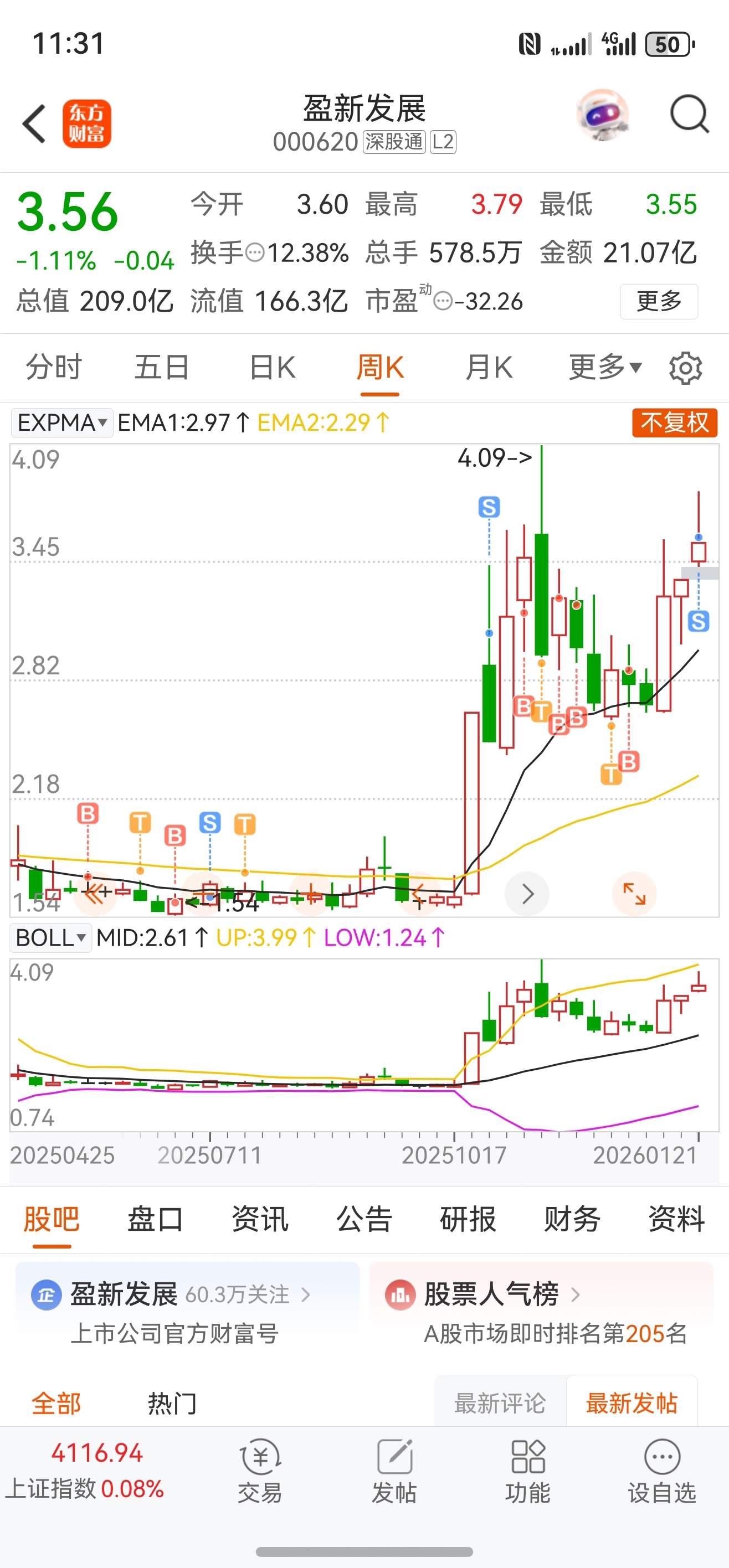Screen dimensions: 729x1568
Task: Tap the right arrow chart navigation button
Action: pos(527,894)
